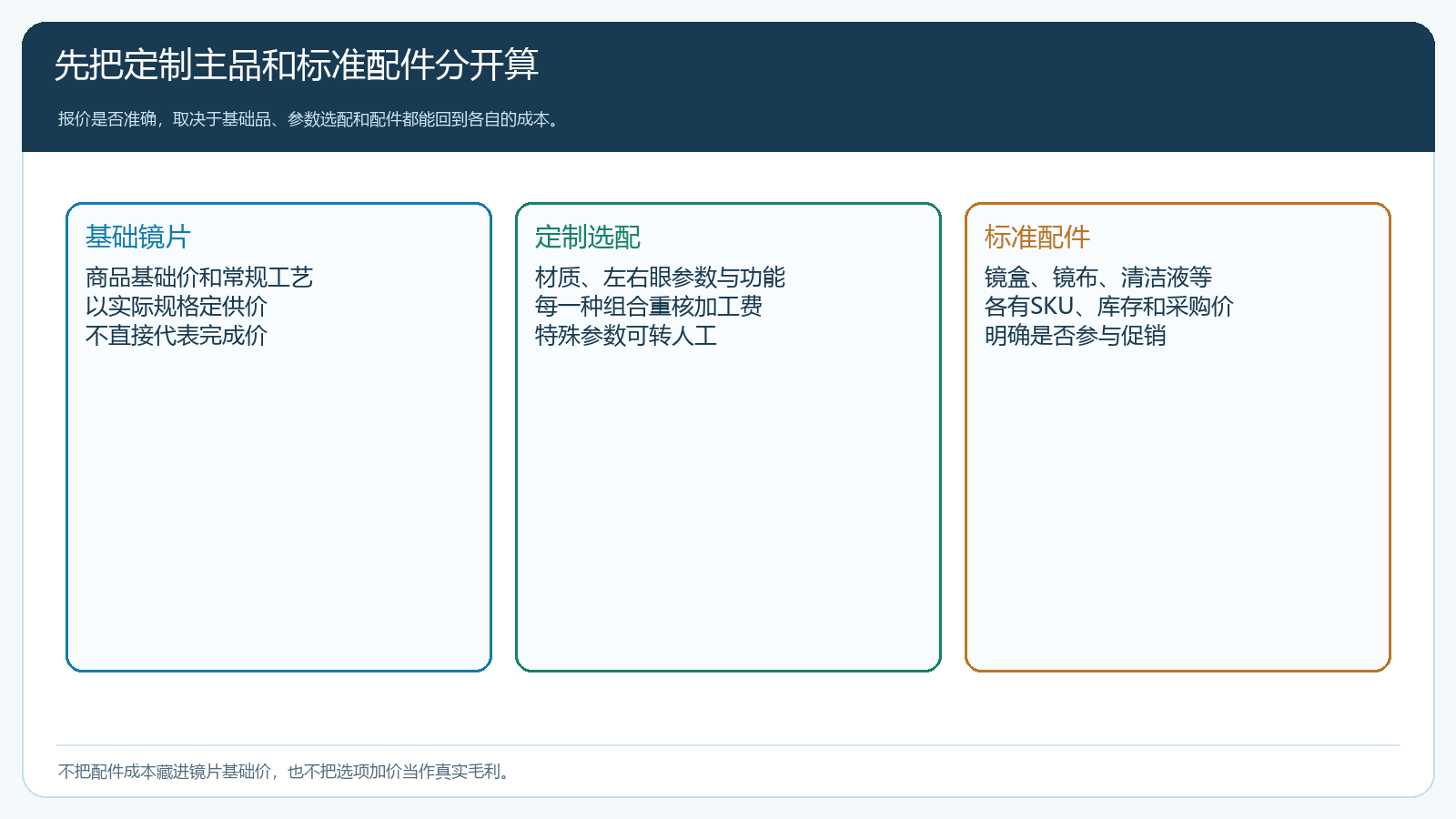Click the line 各有SKU、库存和采购价

pos(1109,307)
